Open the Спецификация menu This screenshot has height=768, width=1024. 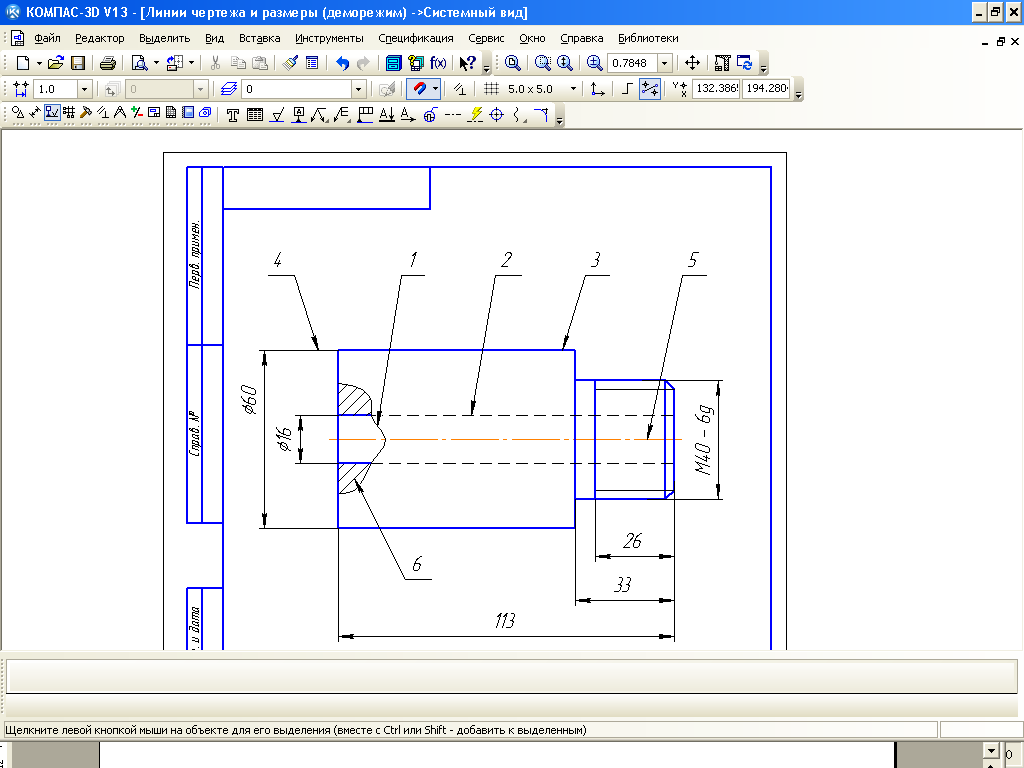click(x=415, y=39)
